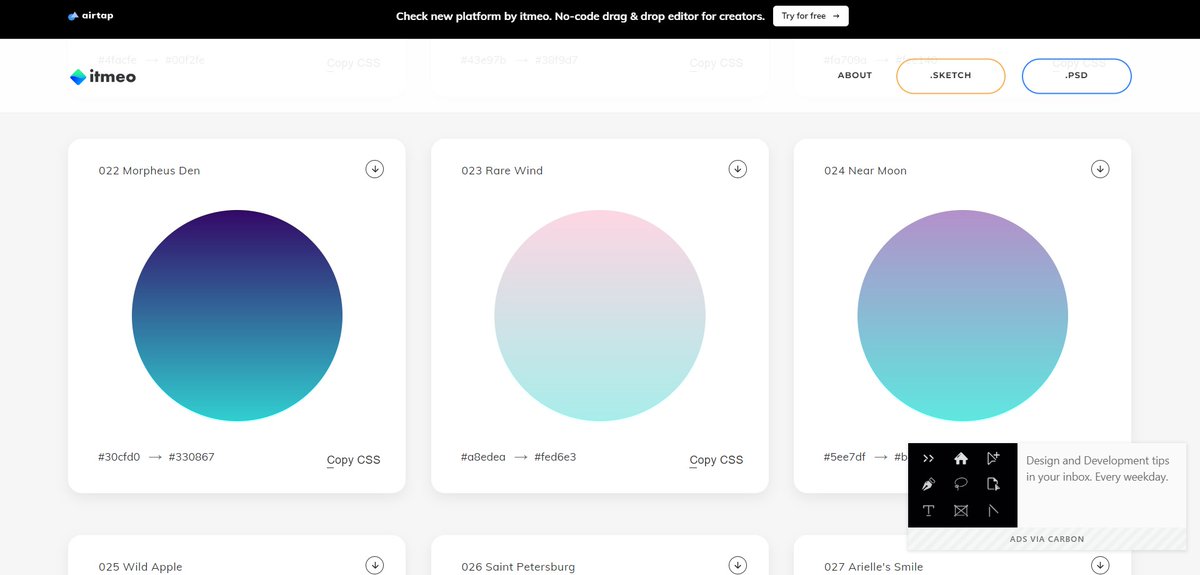1200x575 pixels.
Task: Download the 024 Near Moon gradient
Action: pos(1100,169)
